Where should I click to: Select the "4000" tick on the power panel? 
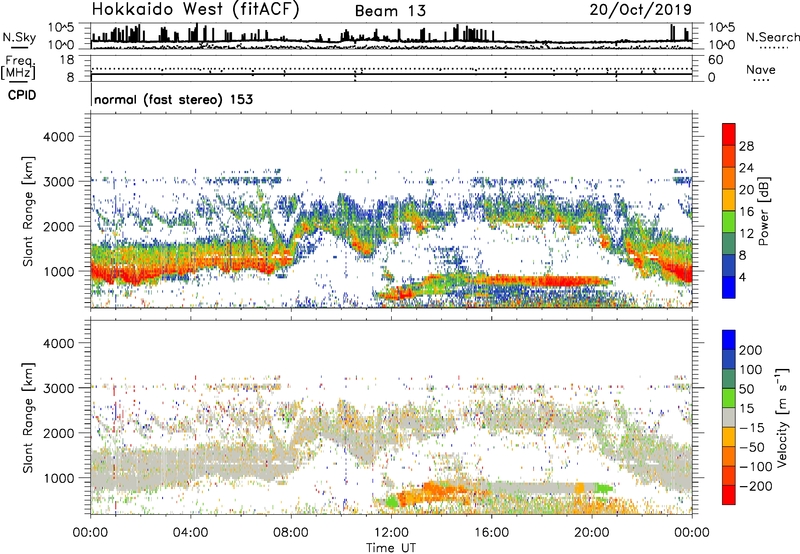tap(59, 137)
